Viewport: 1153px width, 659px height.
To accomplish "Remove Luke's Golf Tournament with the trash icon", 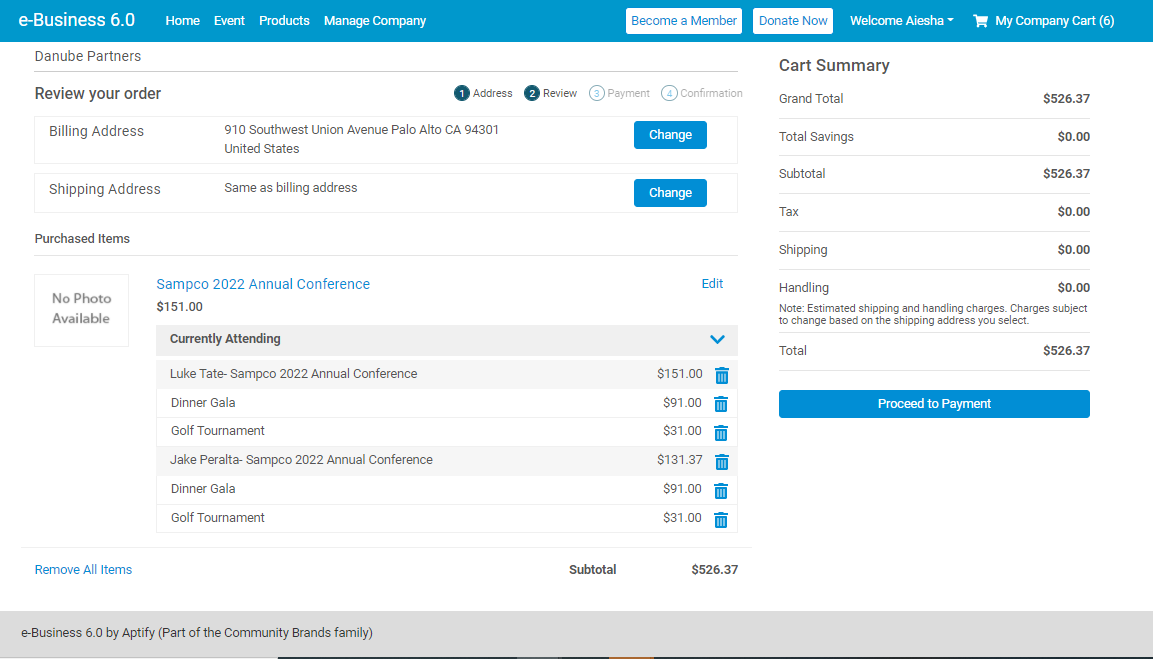I will tap(721, 432).
